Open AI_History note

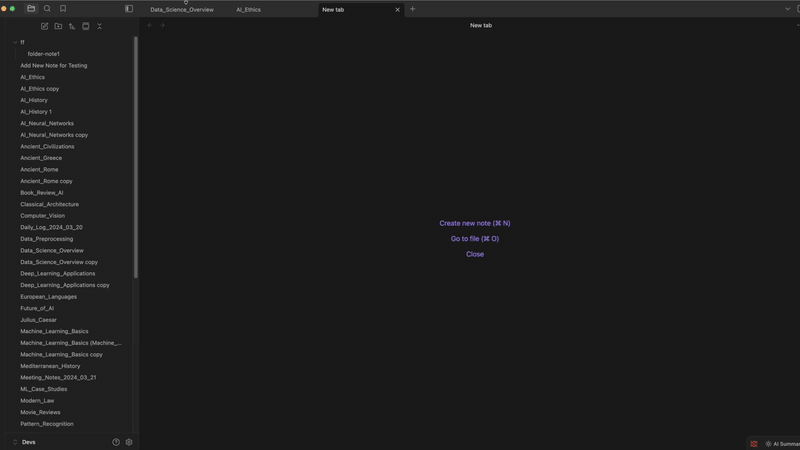click(34, 101)
